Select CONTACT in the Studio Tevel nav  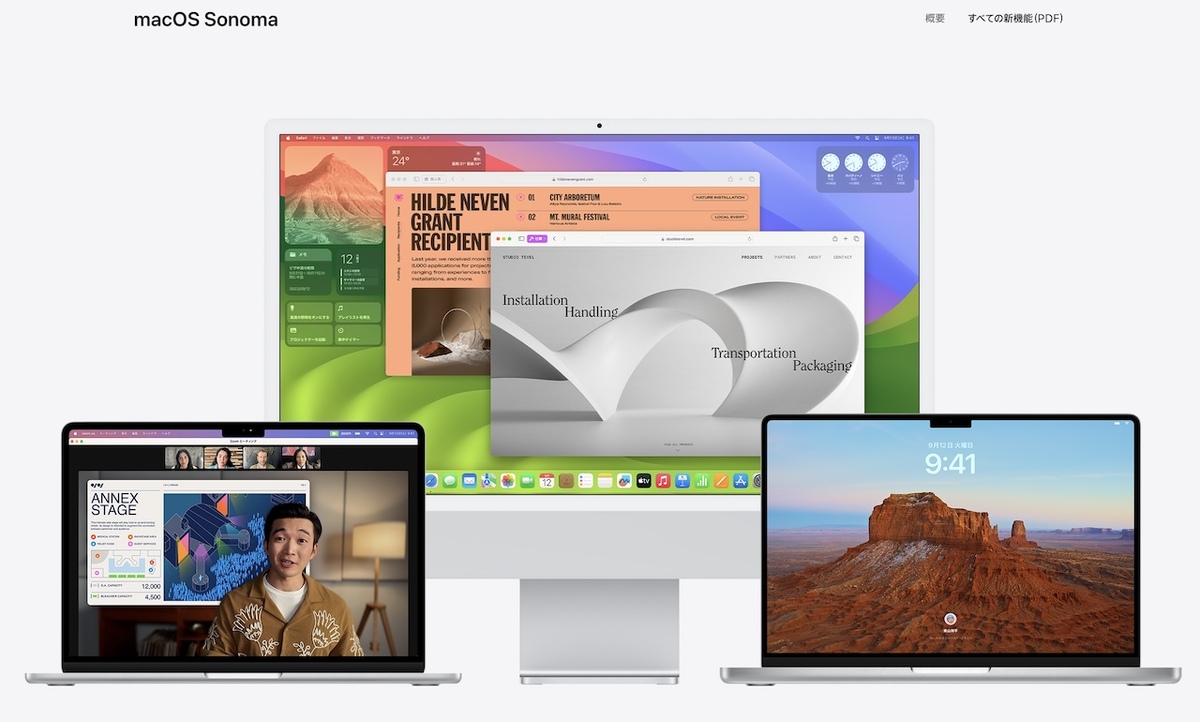point(843,257)
